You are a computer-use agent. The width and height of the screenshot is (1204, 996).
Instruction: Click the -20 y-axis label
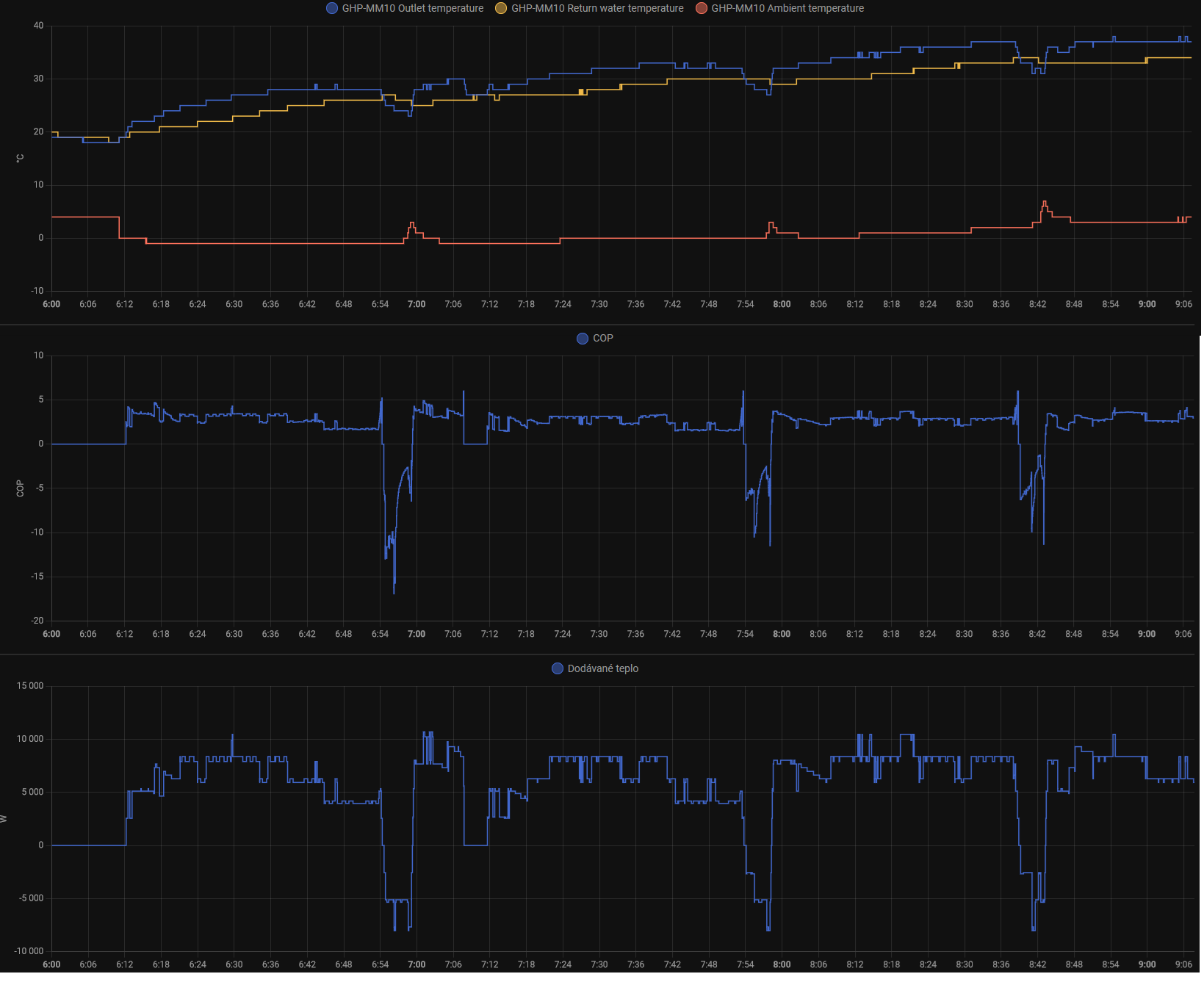point(37,621)
